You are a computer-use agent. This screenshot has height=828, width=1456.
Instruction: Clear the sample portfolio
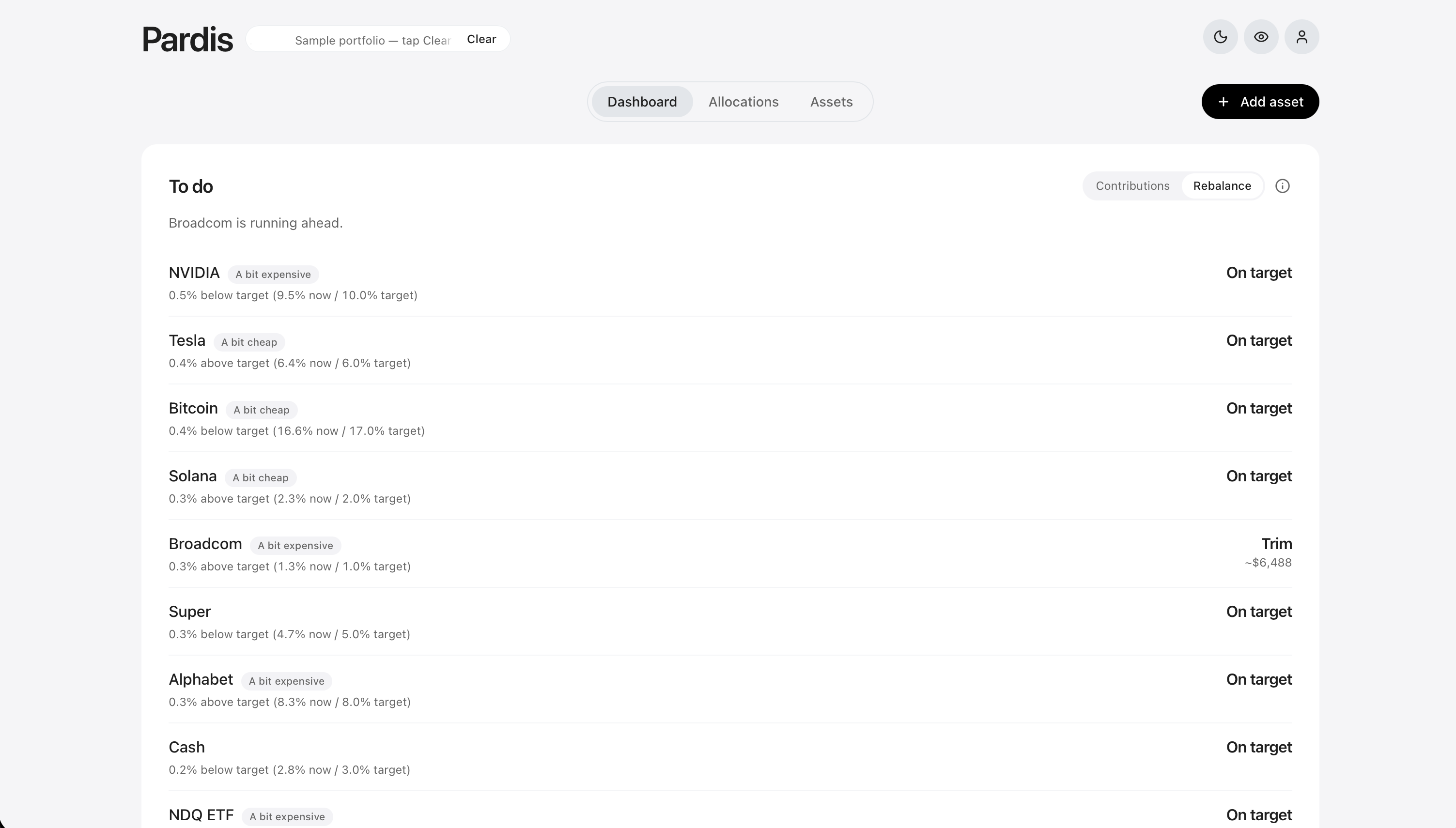tap(481, 39)
